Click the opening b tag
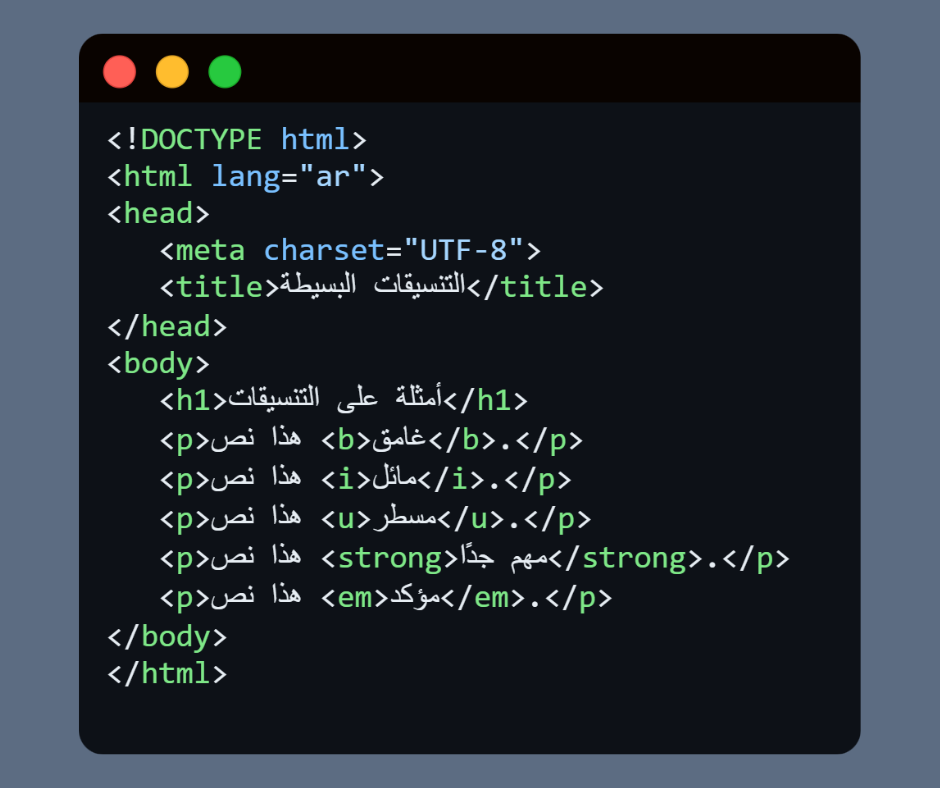The width and height of the screenshot is (940, 788). point(347,440)
